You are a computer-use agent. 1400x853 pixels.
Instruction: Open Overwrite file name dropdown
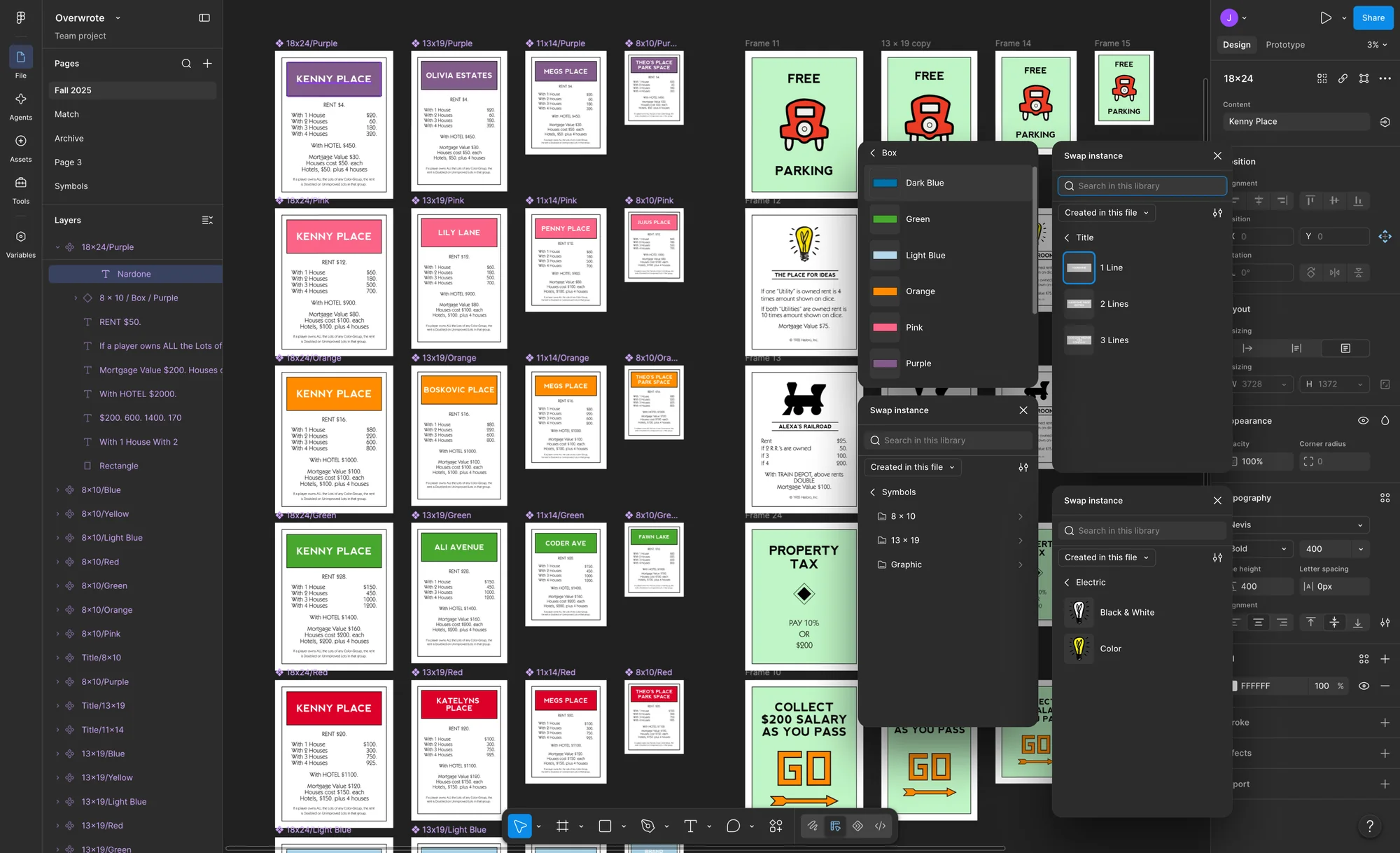pos(118,18)
